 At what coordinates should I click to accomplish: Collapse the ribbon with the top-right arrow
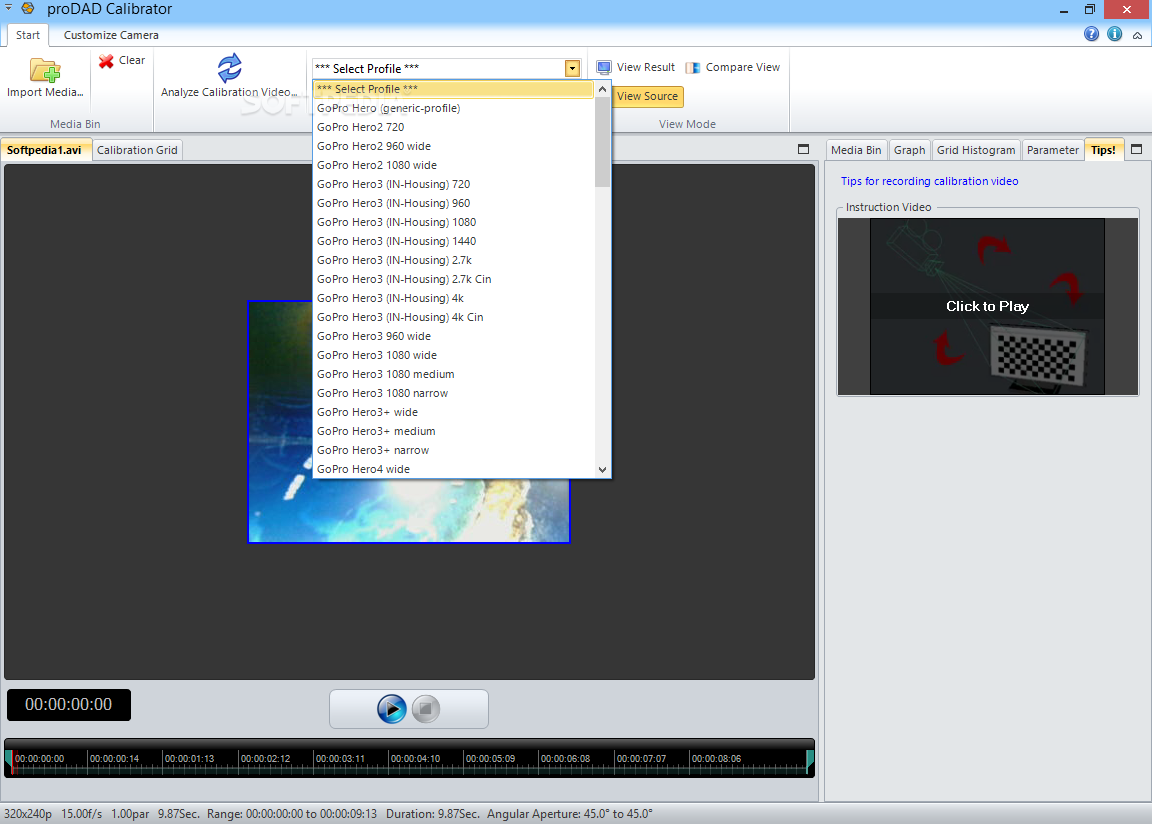(1137, 35)
